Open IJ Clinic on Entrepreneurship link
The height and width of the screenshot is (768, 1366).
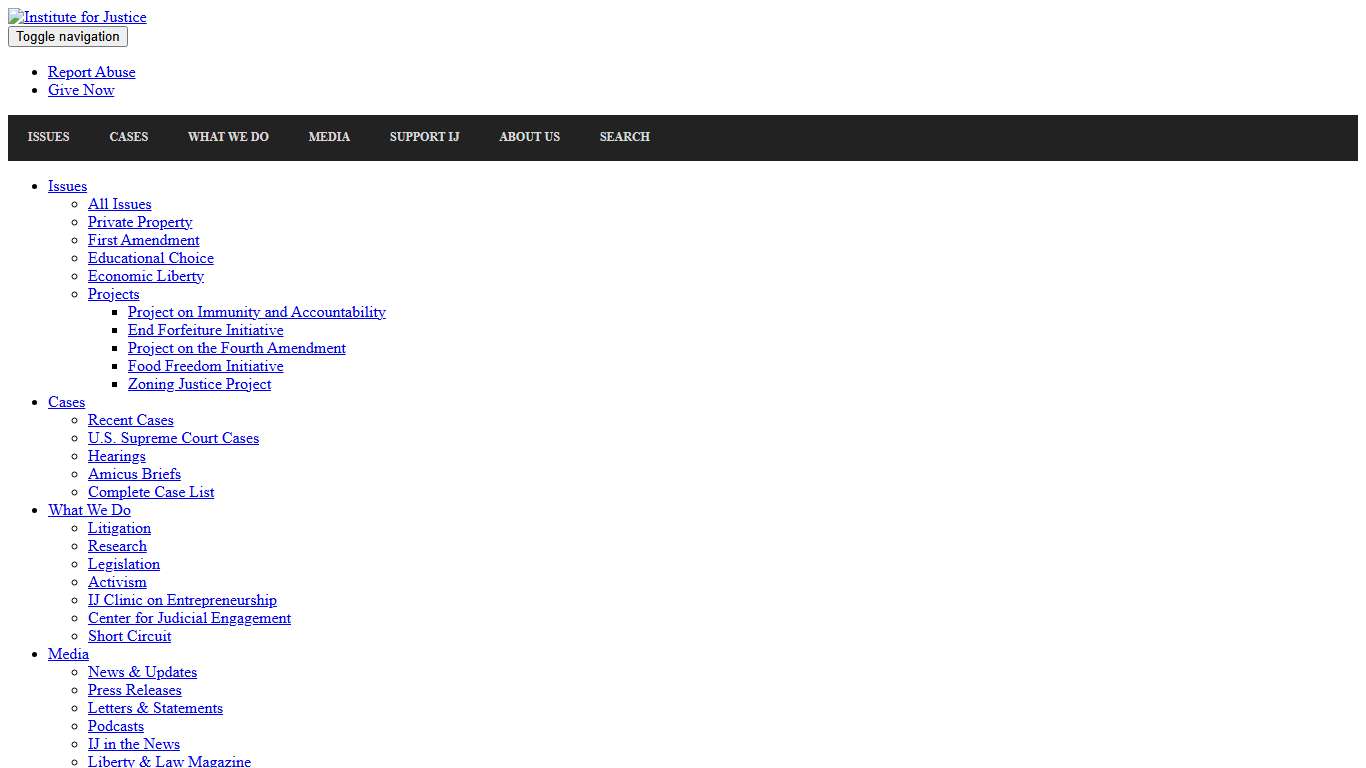click(x=182, y=600)
